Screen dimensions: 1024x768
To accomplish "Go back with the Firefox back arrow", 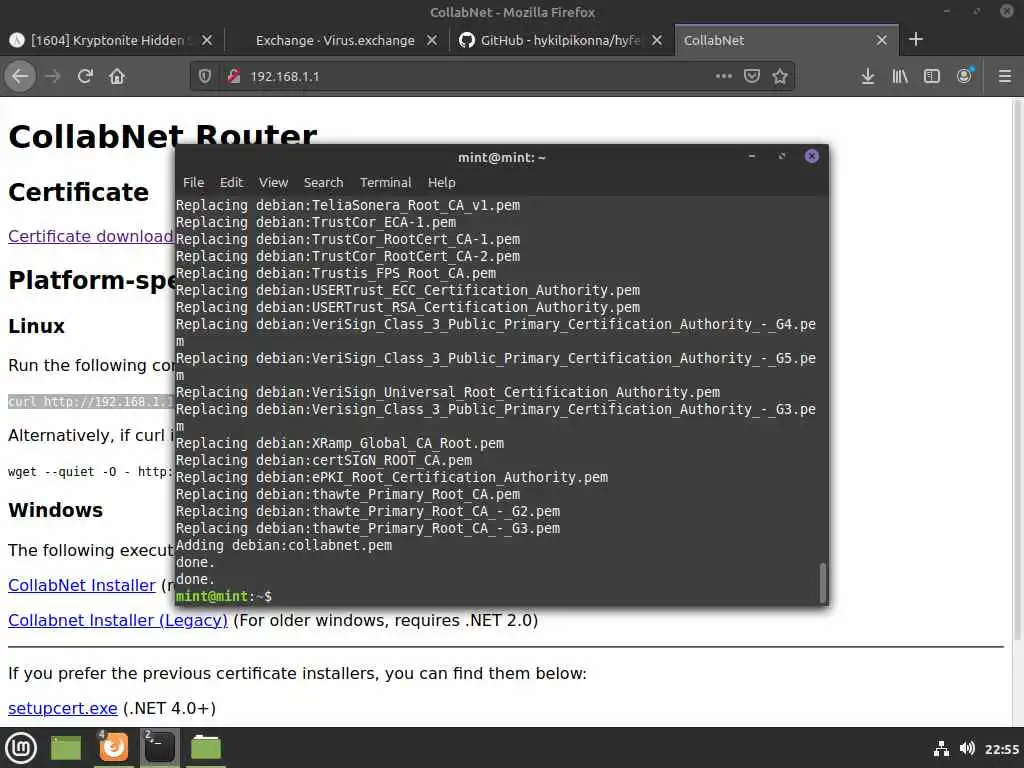I will 20,76.
